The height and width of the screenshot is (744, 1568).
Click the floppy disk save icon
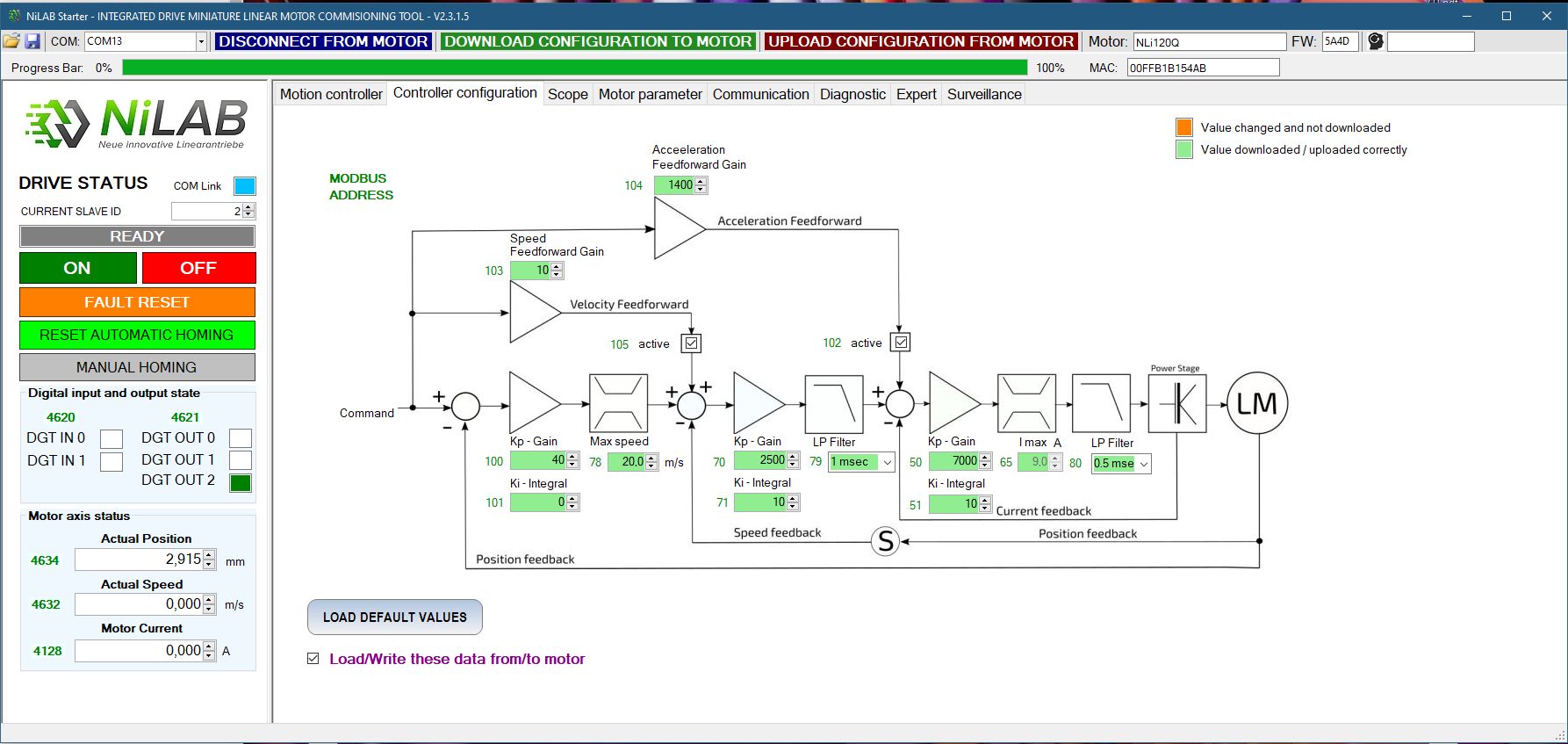(32, 41)
